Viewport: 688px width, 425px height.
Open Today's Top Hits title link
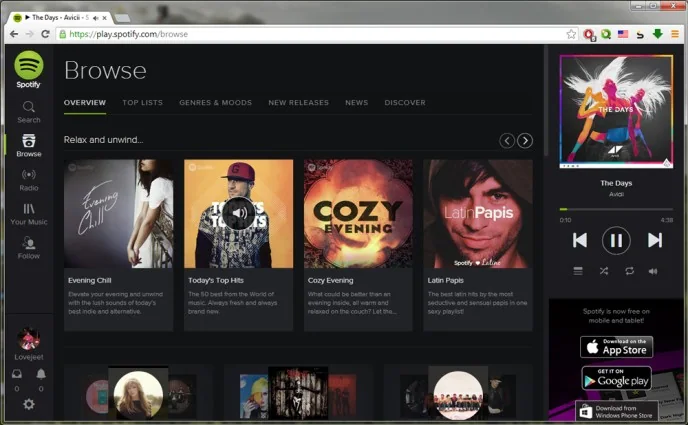(216, 280)
